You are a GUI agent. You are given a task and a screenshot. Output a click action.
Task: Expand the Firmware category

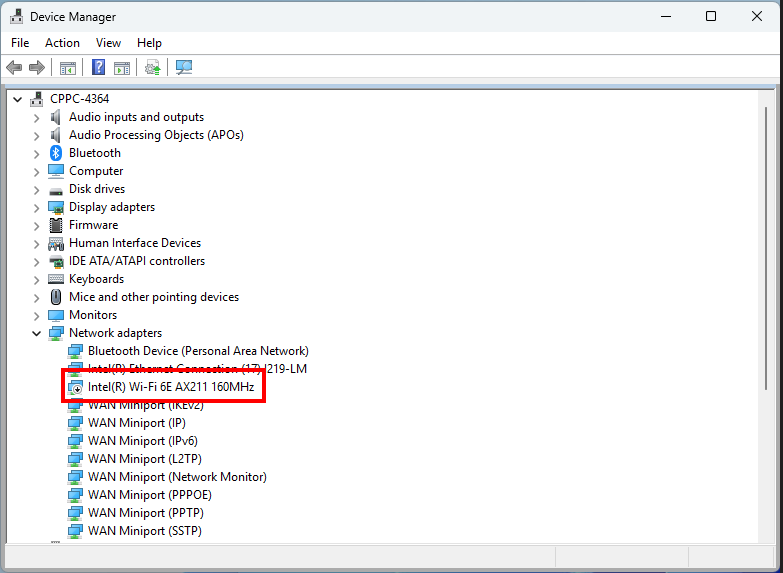(x=36, y=226)
